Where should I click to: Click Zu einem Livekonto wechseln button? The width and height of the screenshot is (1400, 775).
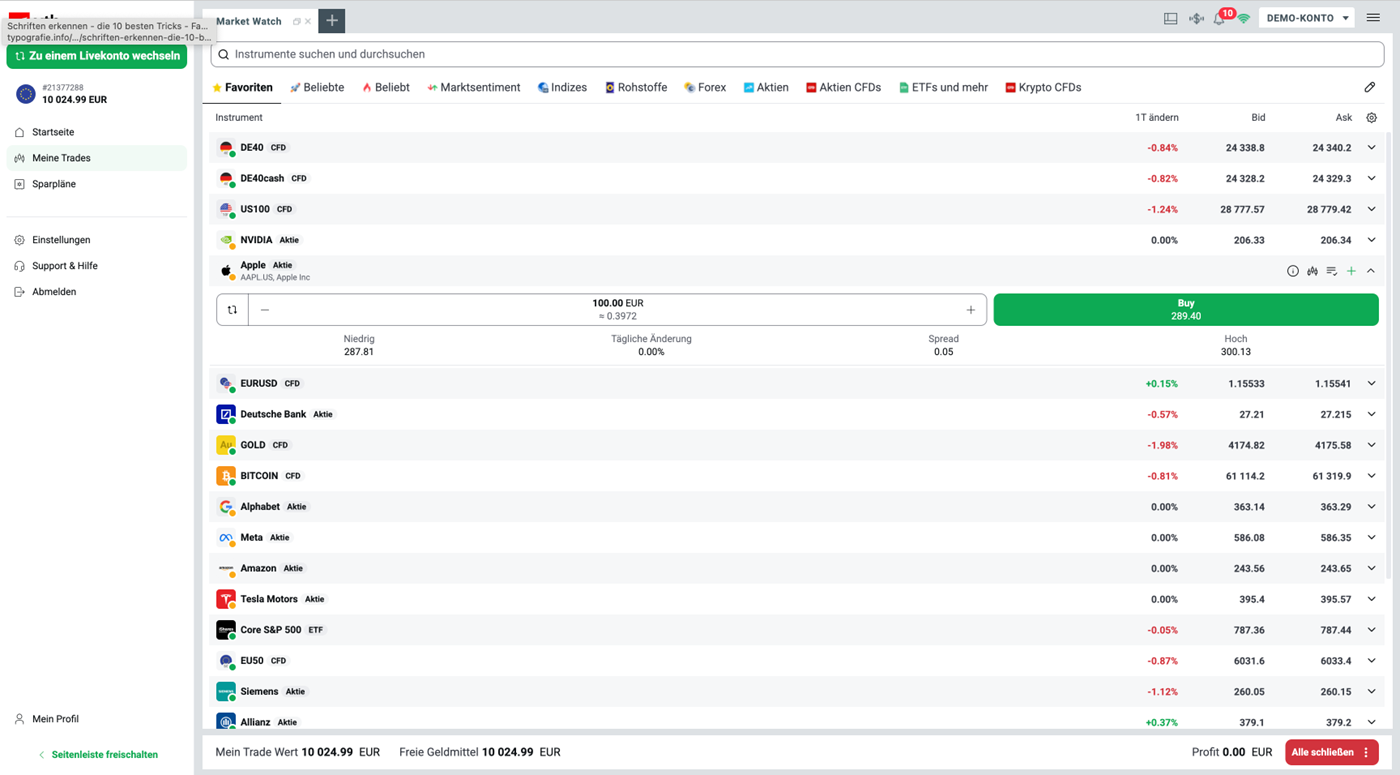tap(97, 56)
